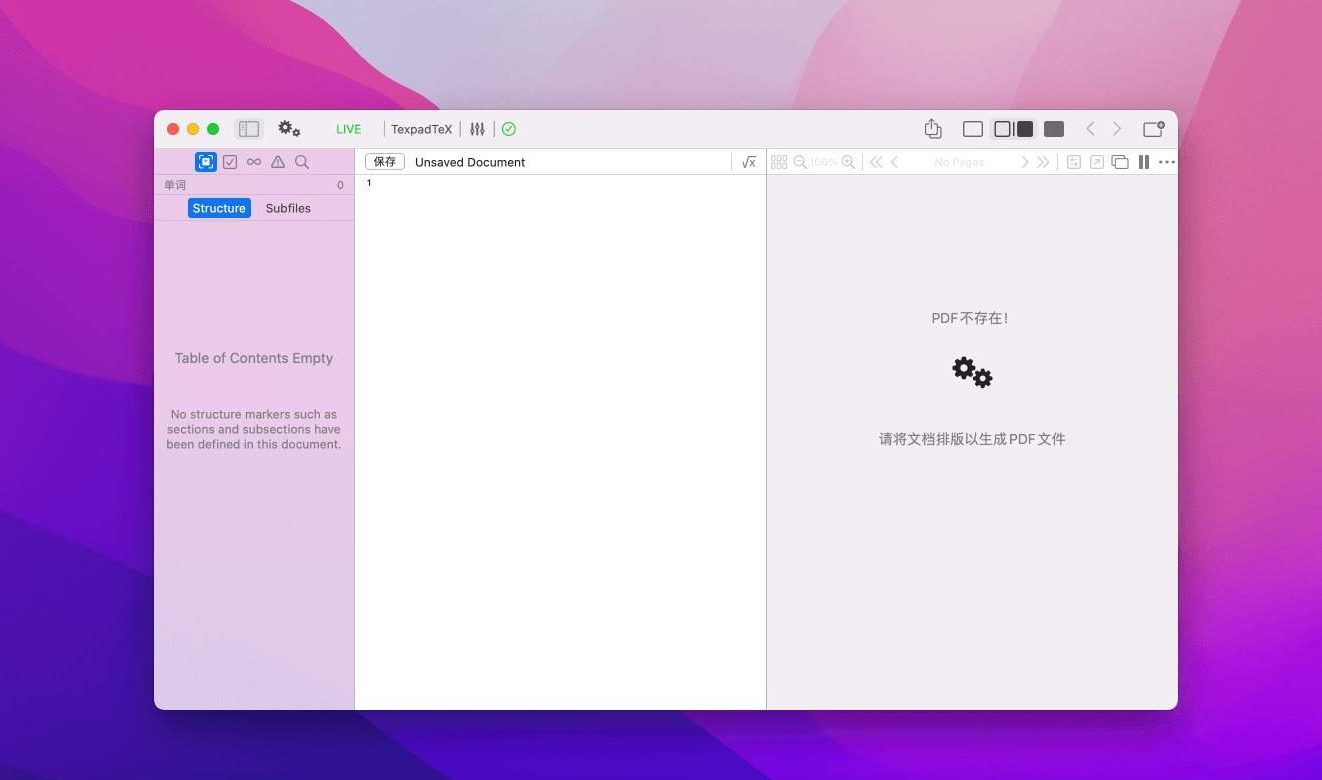Open the typesetting options sliders icon

tap(477, 129)
